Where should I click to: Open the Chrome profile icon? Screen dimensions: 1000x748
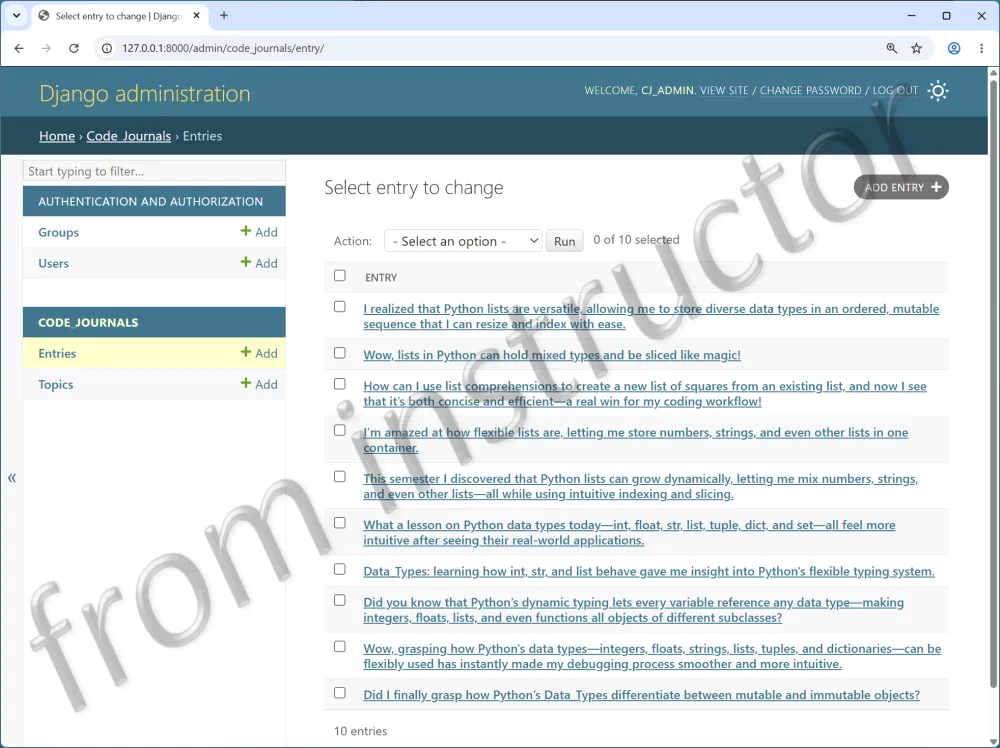(x=953, y=48)
